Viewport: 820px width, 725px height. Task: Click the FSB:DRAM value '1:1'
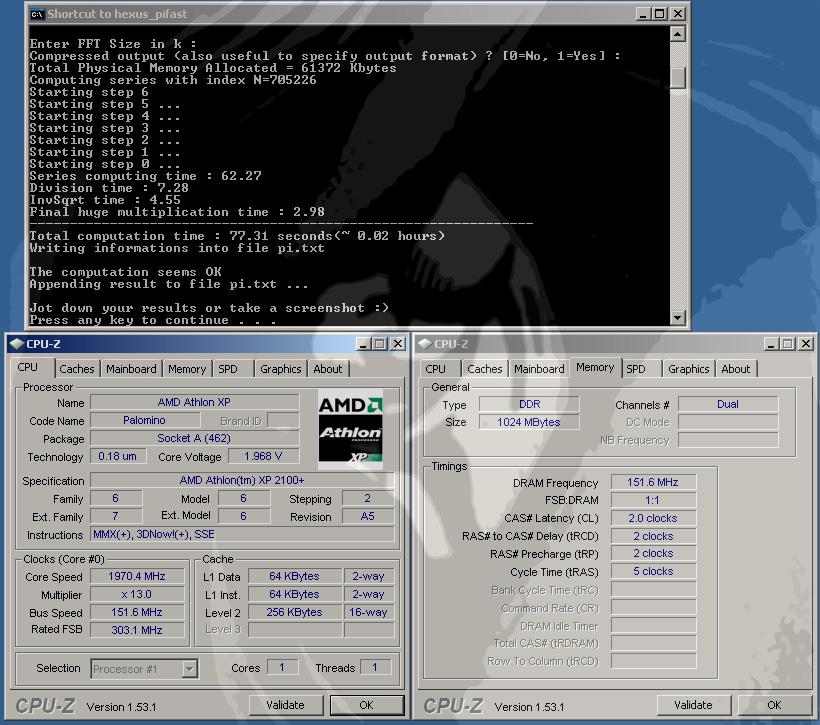coord(653,500)
